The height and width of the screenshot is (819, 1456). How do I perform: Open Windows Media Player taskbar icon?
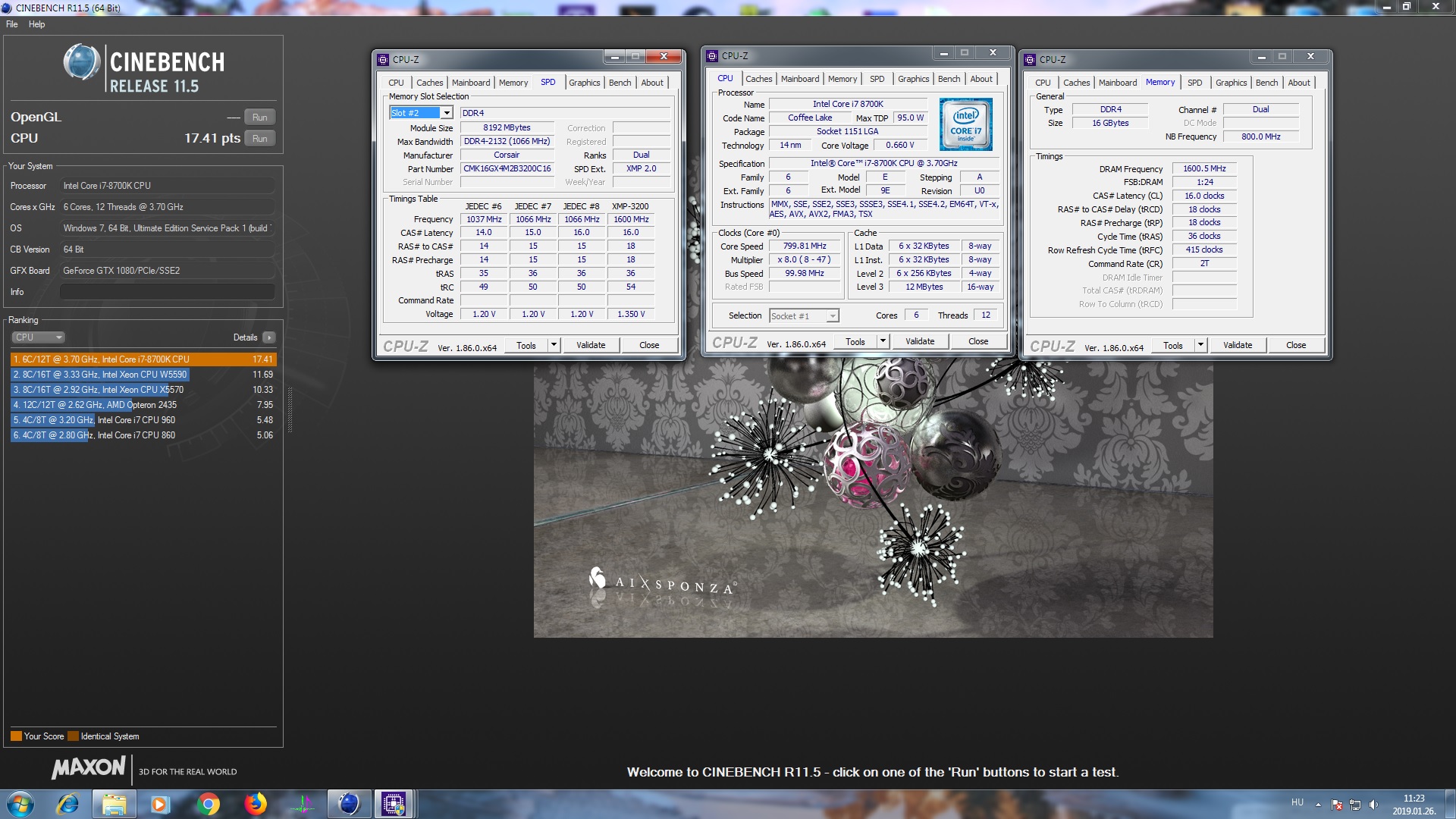[160, 804]
